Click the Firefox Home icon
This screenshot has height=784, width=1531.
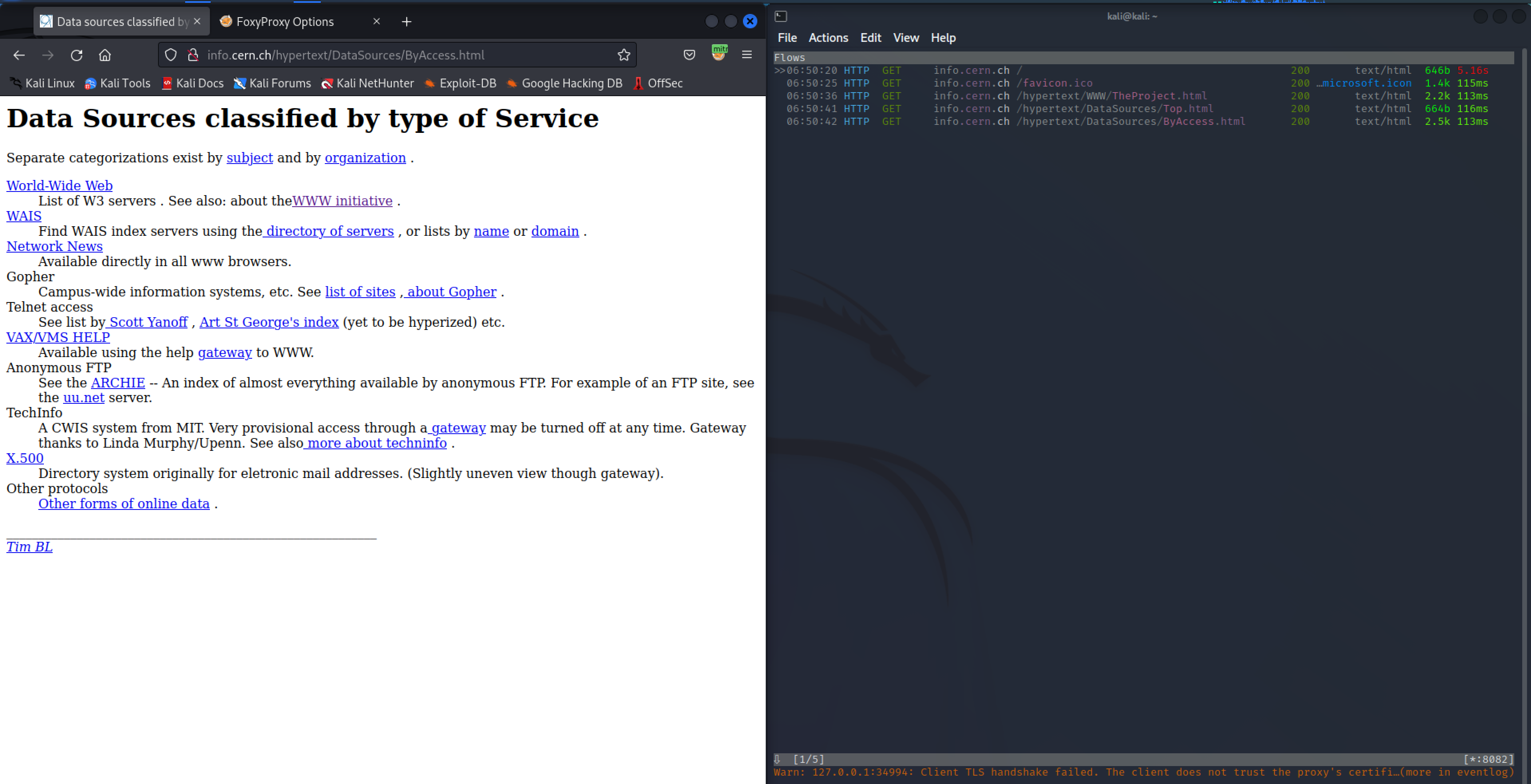[x=105, y=55]
